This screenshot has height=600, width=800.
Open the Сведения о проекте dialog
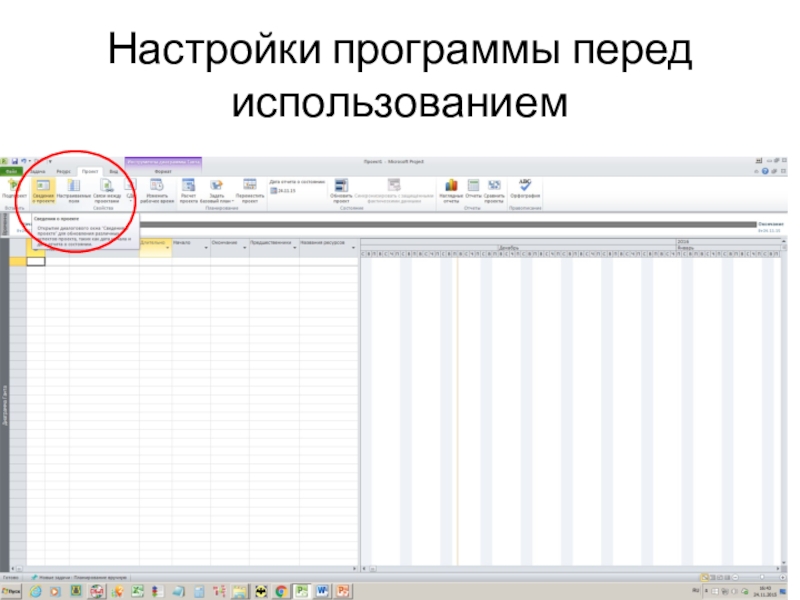pos(42,191)
